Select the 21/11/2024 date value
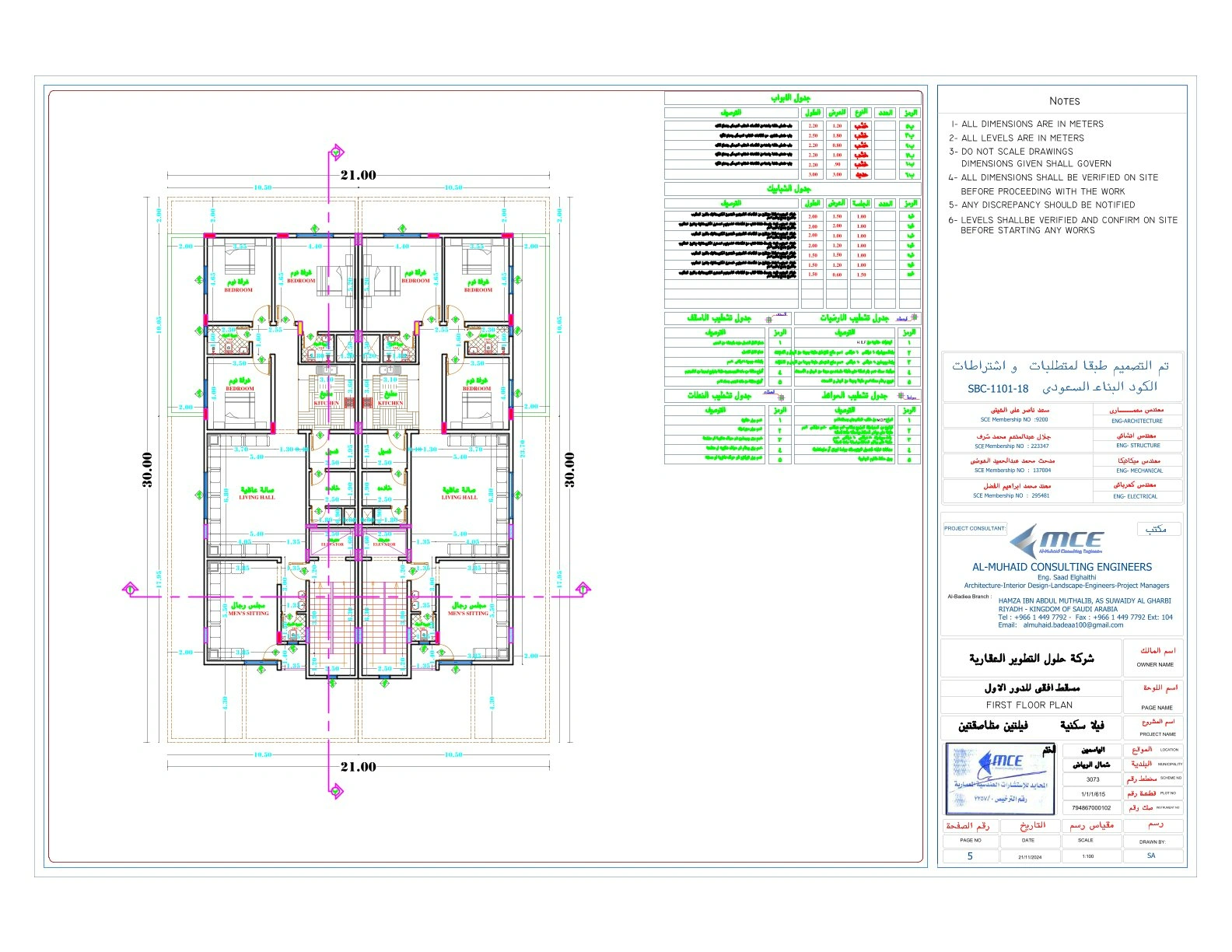The width and height of the screenshot is (1232, 952). [x=1029, y=857]
